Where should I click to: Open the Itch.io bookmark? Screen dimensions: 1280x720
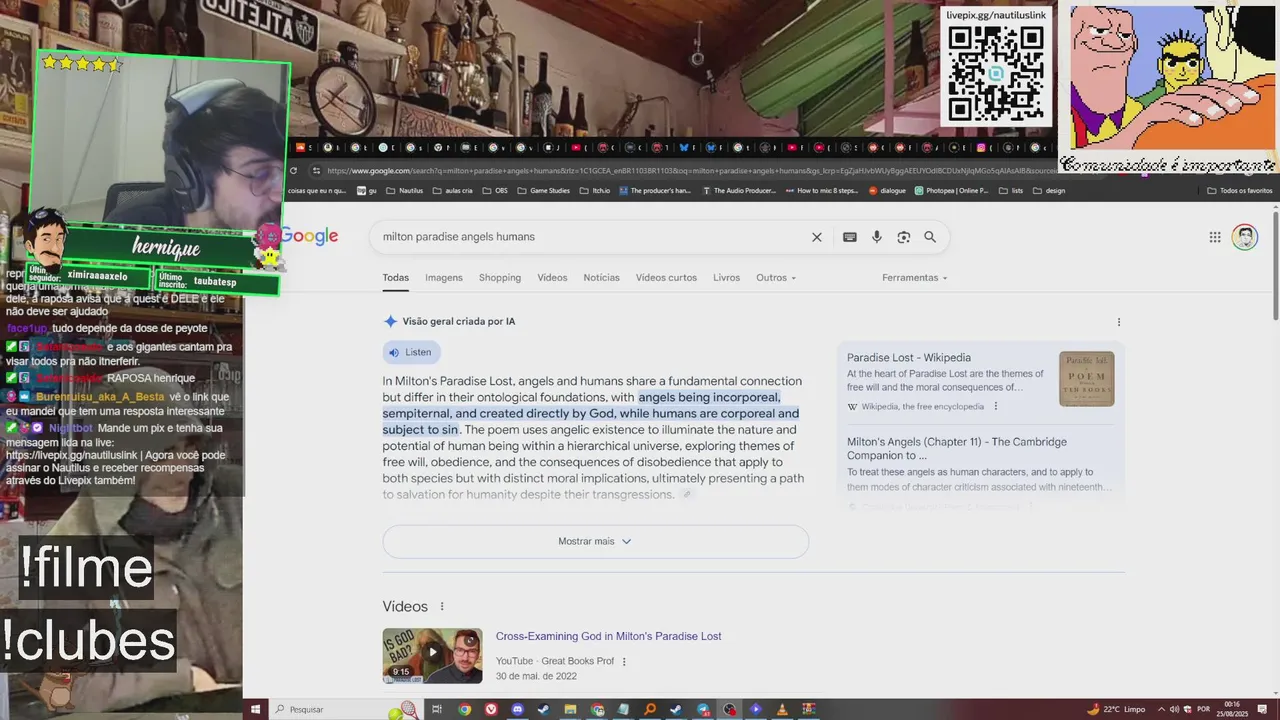[596, 190]
